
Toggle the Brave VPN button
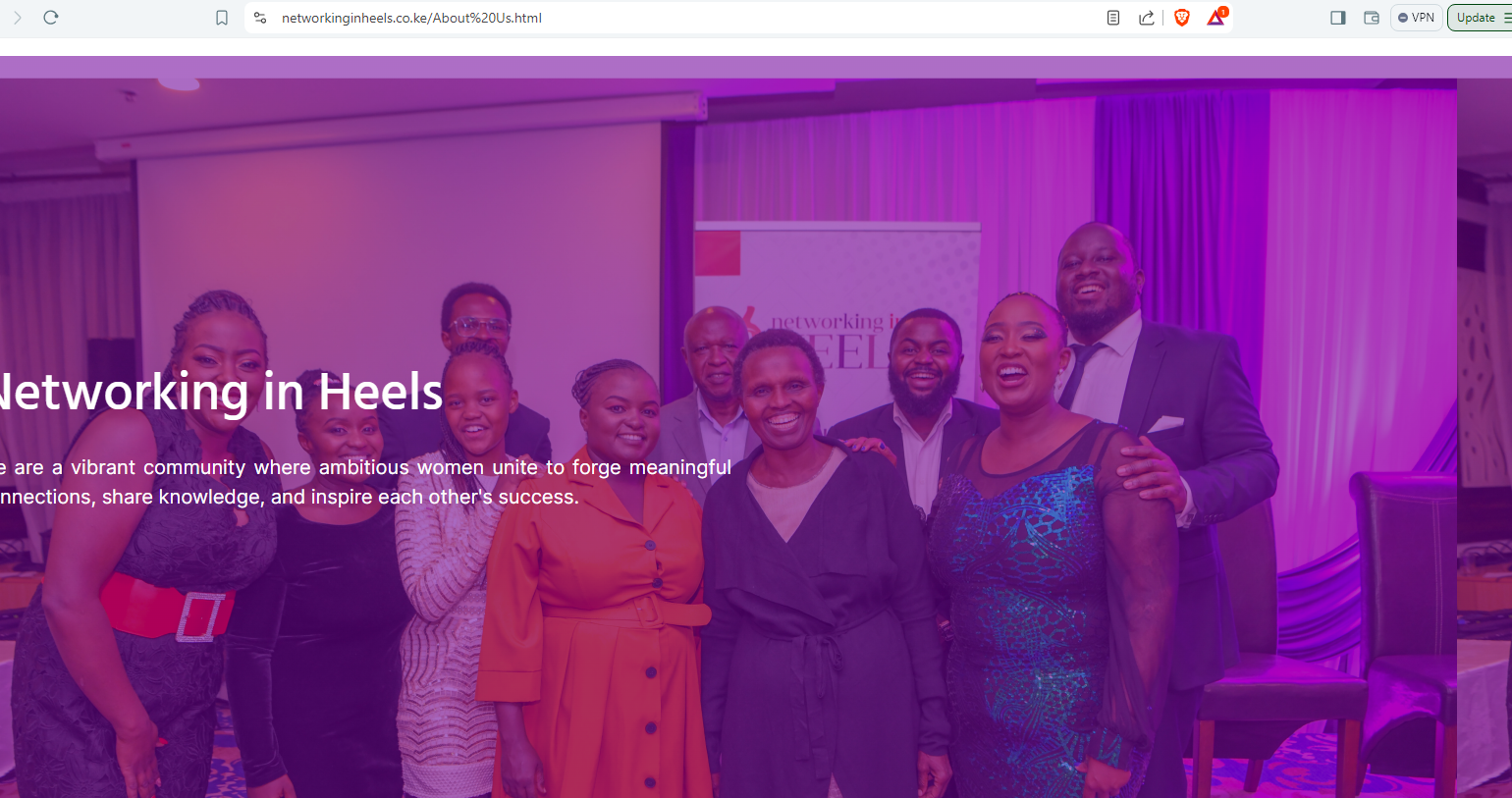point(1417,18)
